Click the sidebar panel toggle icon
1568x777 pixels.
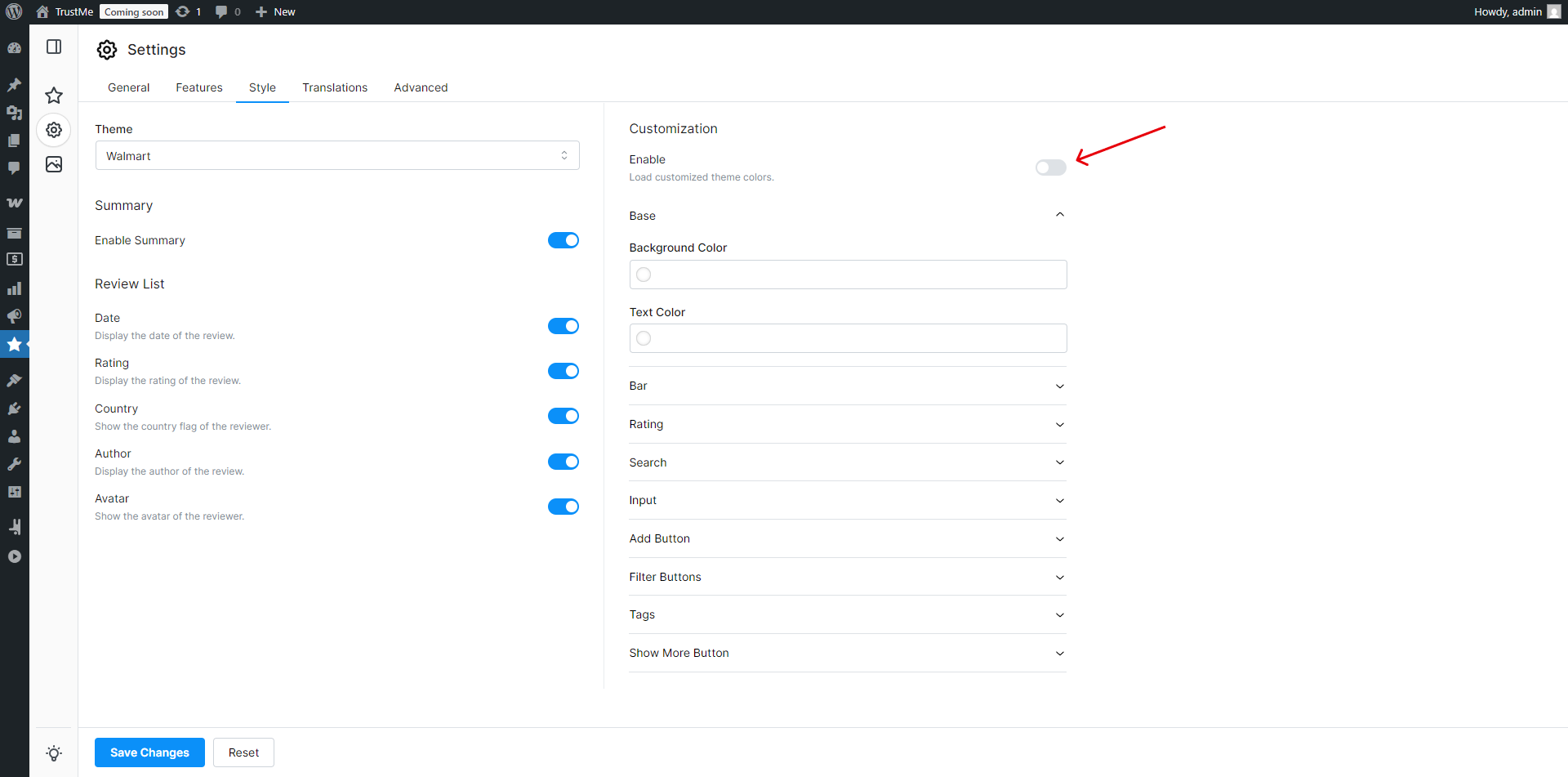(54, 47)
